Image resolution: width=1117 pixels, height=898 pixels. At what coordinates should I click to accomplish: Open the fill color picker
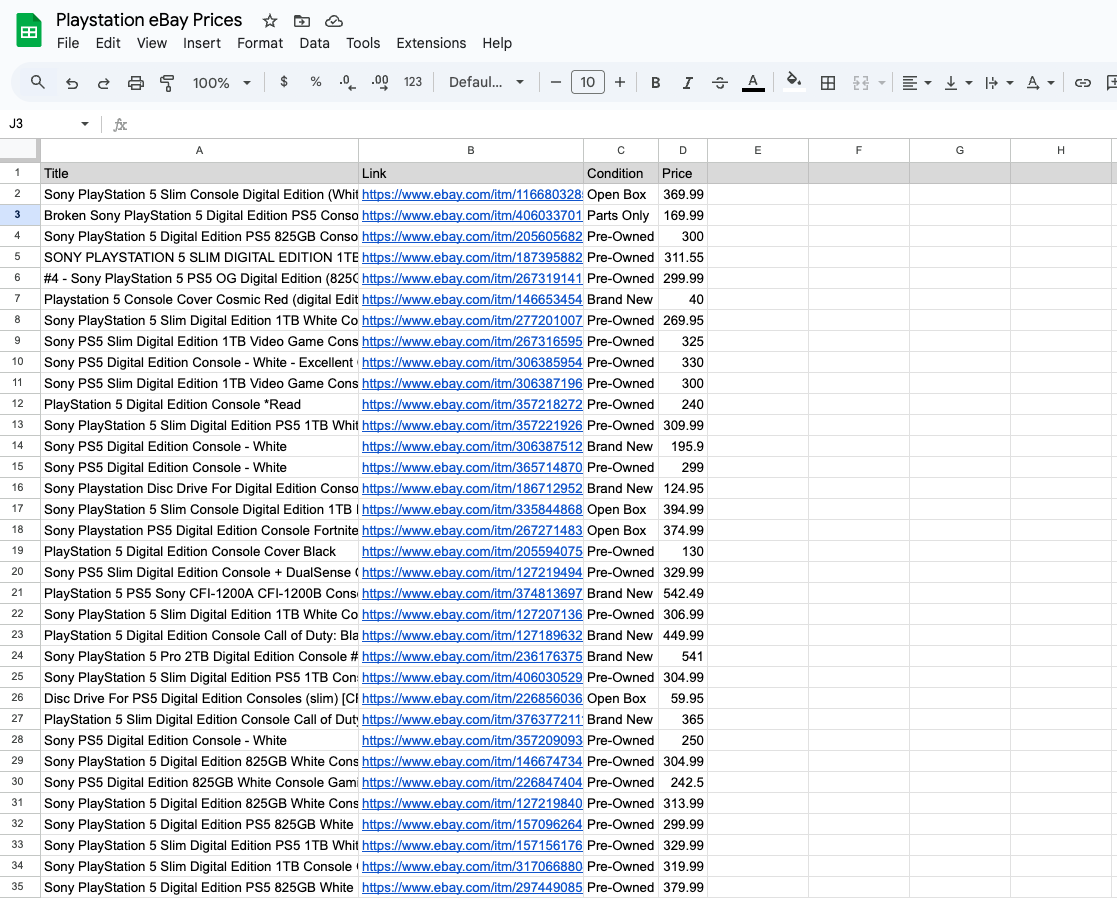pos(794,81)
